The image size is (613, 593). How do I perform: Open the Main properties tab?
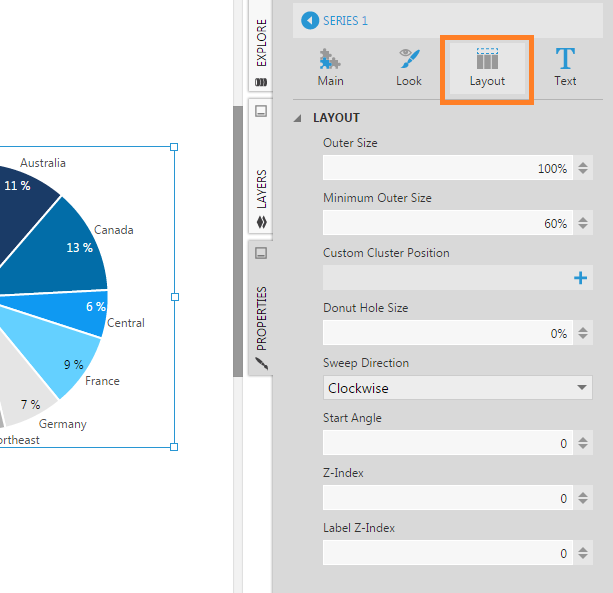pos(330,67)
